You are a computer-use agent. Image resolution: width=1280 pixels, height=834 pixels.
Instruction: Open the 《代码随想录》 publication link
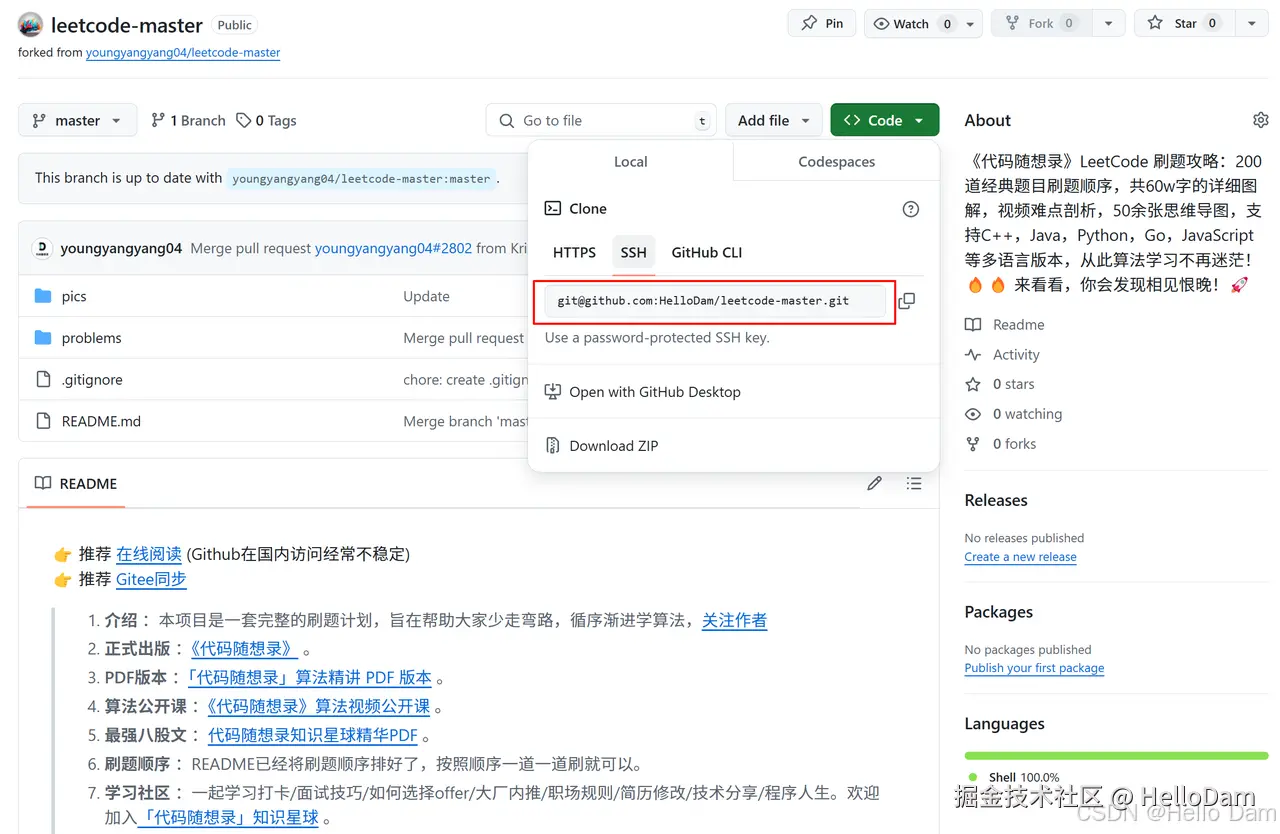click(x=243, y=649)
